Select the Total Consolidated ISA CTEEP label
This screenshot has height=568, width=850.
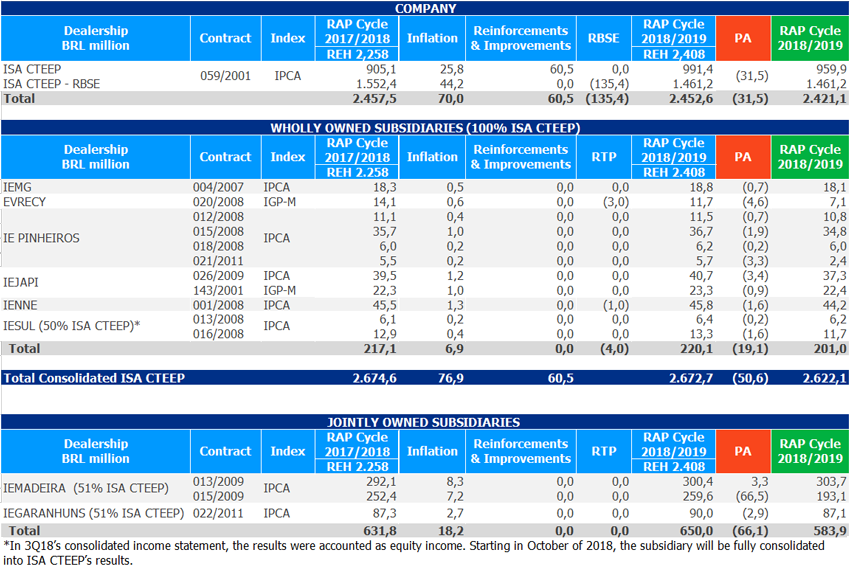94,378
